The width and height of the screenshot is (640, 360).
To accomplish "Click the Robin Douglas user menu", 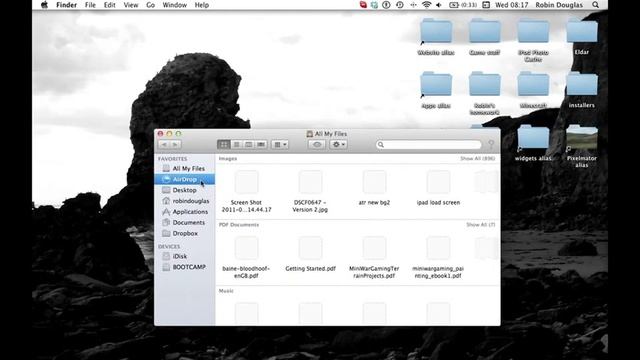I will point(559,5).
